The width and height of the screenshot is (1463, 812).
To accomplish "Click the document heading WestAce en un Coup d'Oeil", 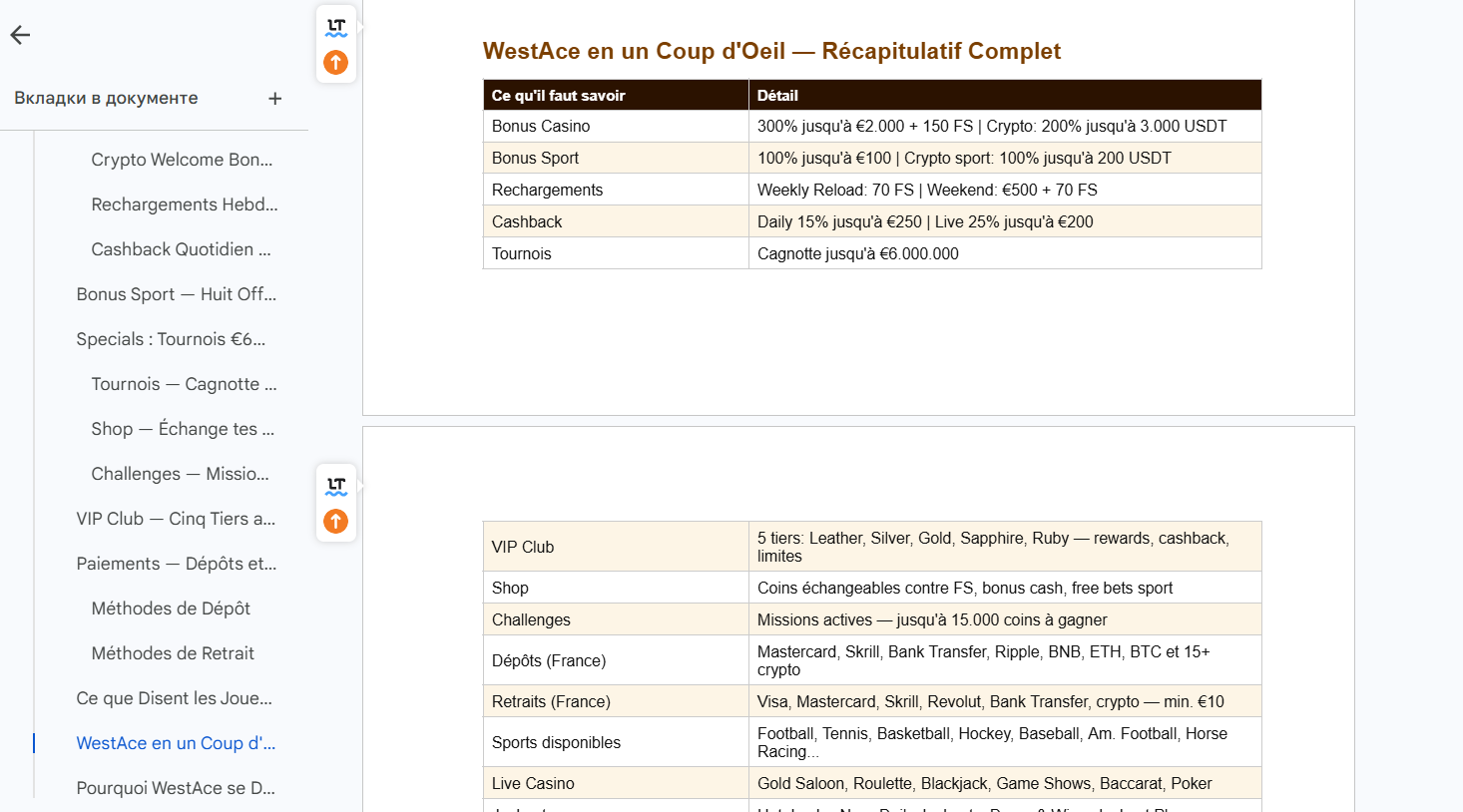I will [x=771, y=51].
